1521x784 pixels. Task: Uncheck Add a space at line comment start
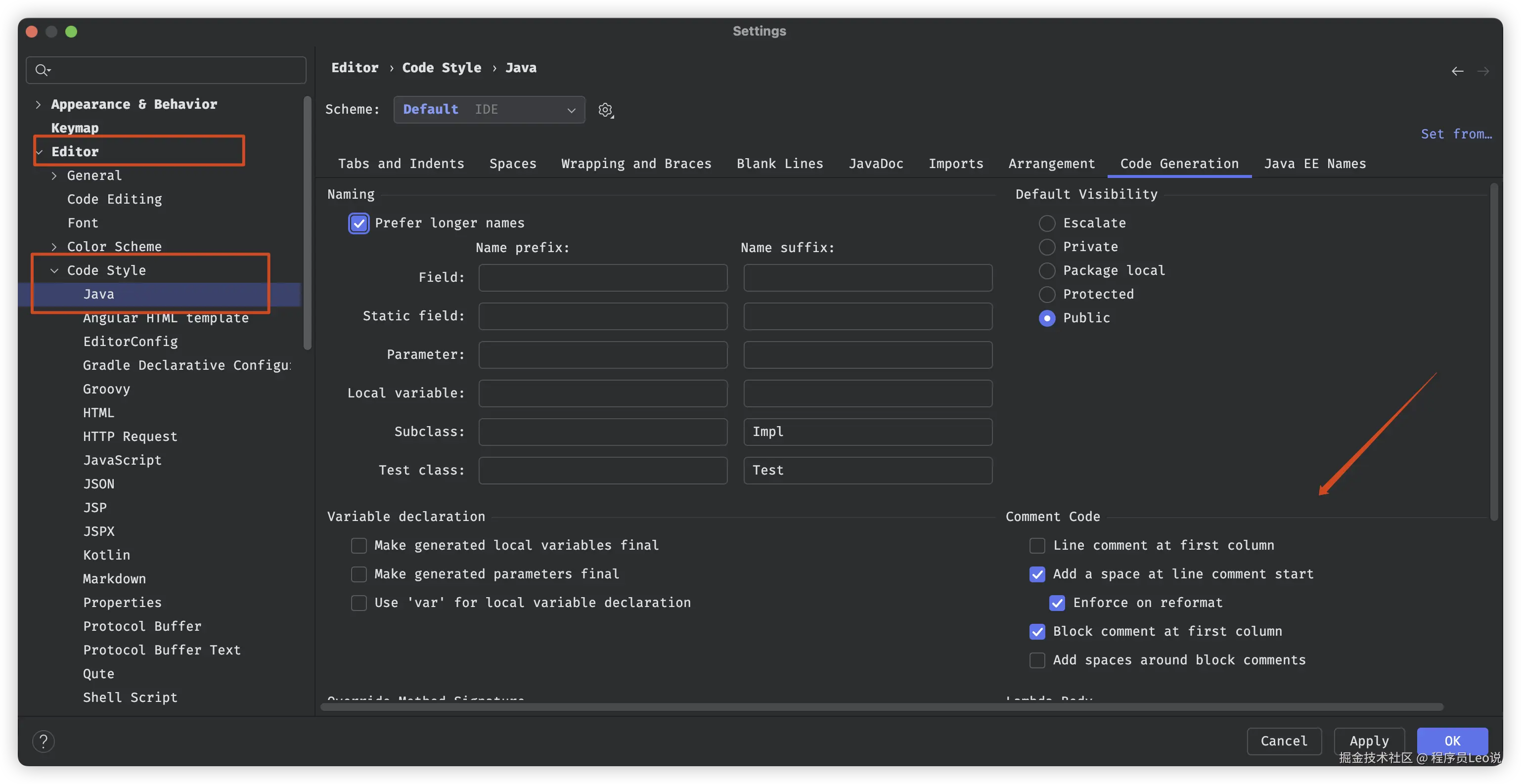(x=1037, y=574)
